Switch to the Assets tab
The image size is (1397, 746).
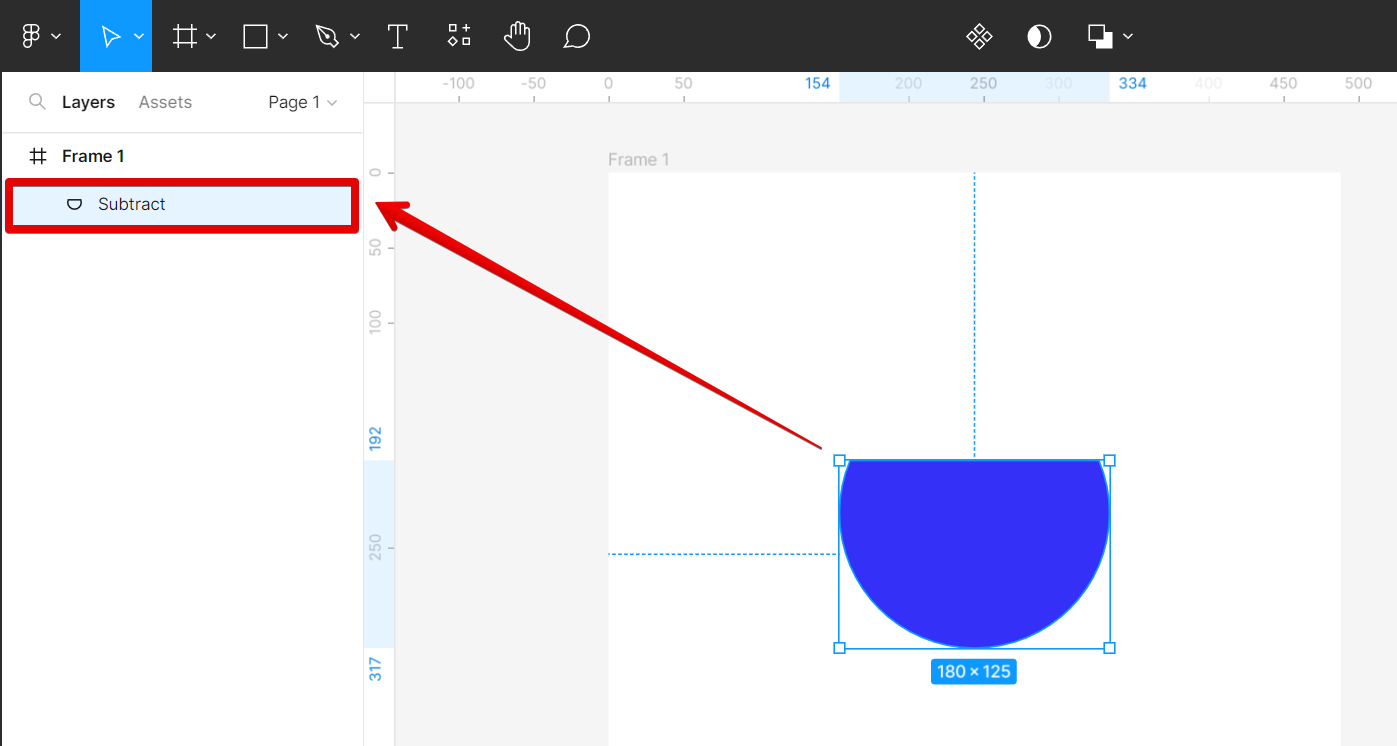pyautogui.click(x=165, y=102)
